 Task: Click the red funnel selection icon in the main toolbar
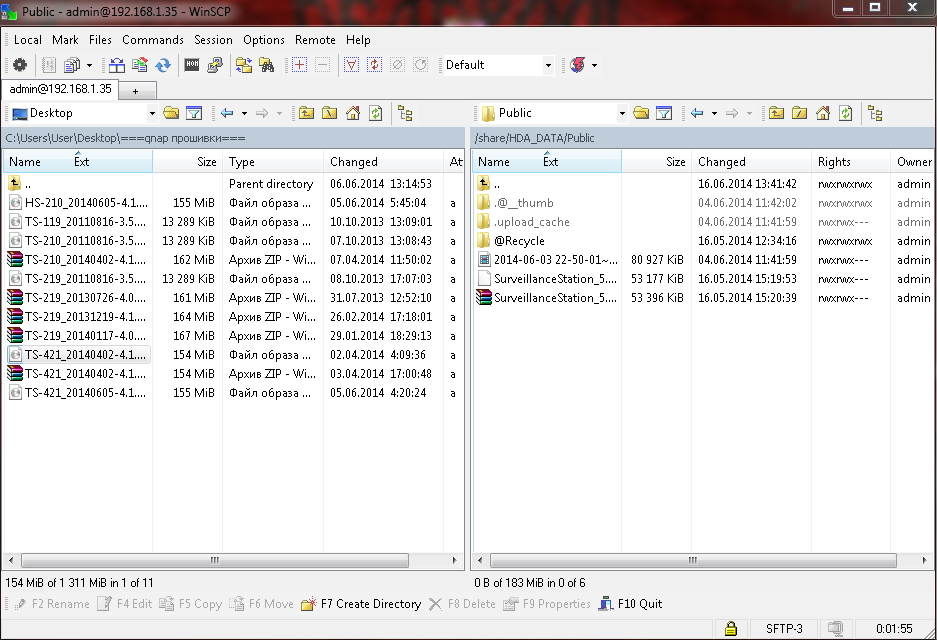[351, 65]
